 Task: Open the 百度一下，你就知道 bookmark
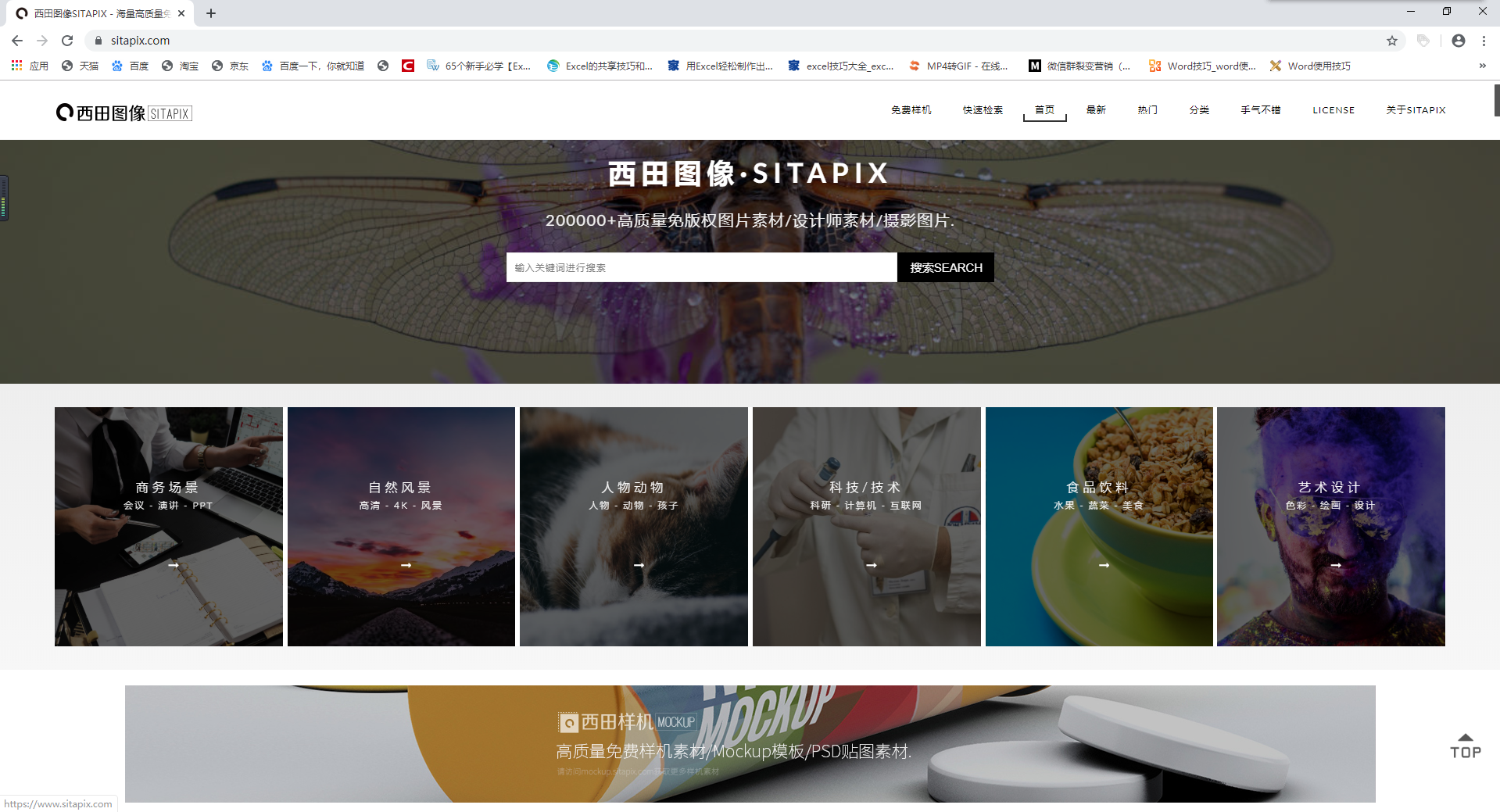tap(313, 66)
